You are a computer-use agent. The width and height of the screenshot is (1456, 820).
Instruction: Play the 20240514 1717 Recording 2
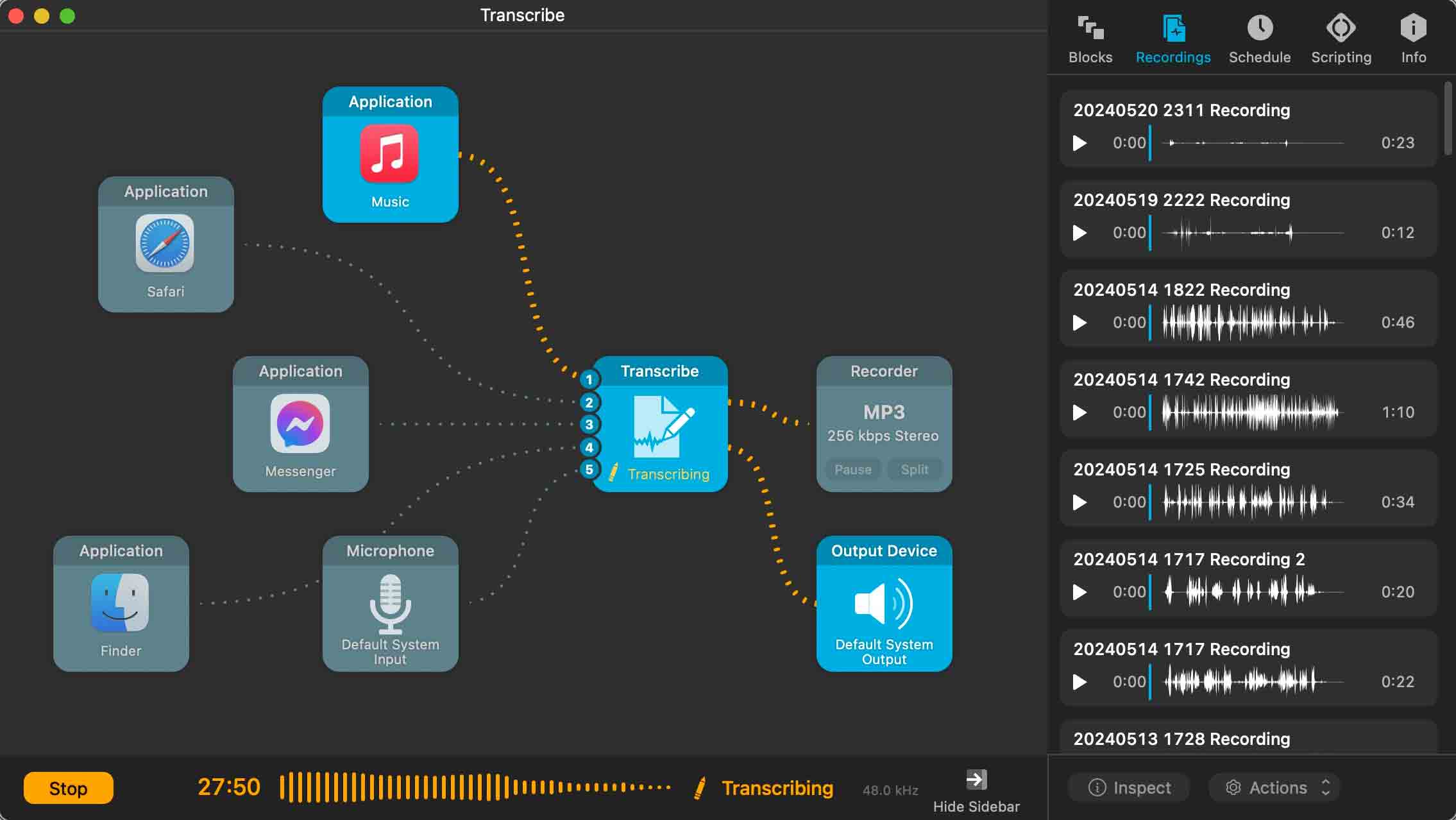(x=1080, y=592)
